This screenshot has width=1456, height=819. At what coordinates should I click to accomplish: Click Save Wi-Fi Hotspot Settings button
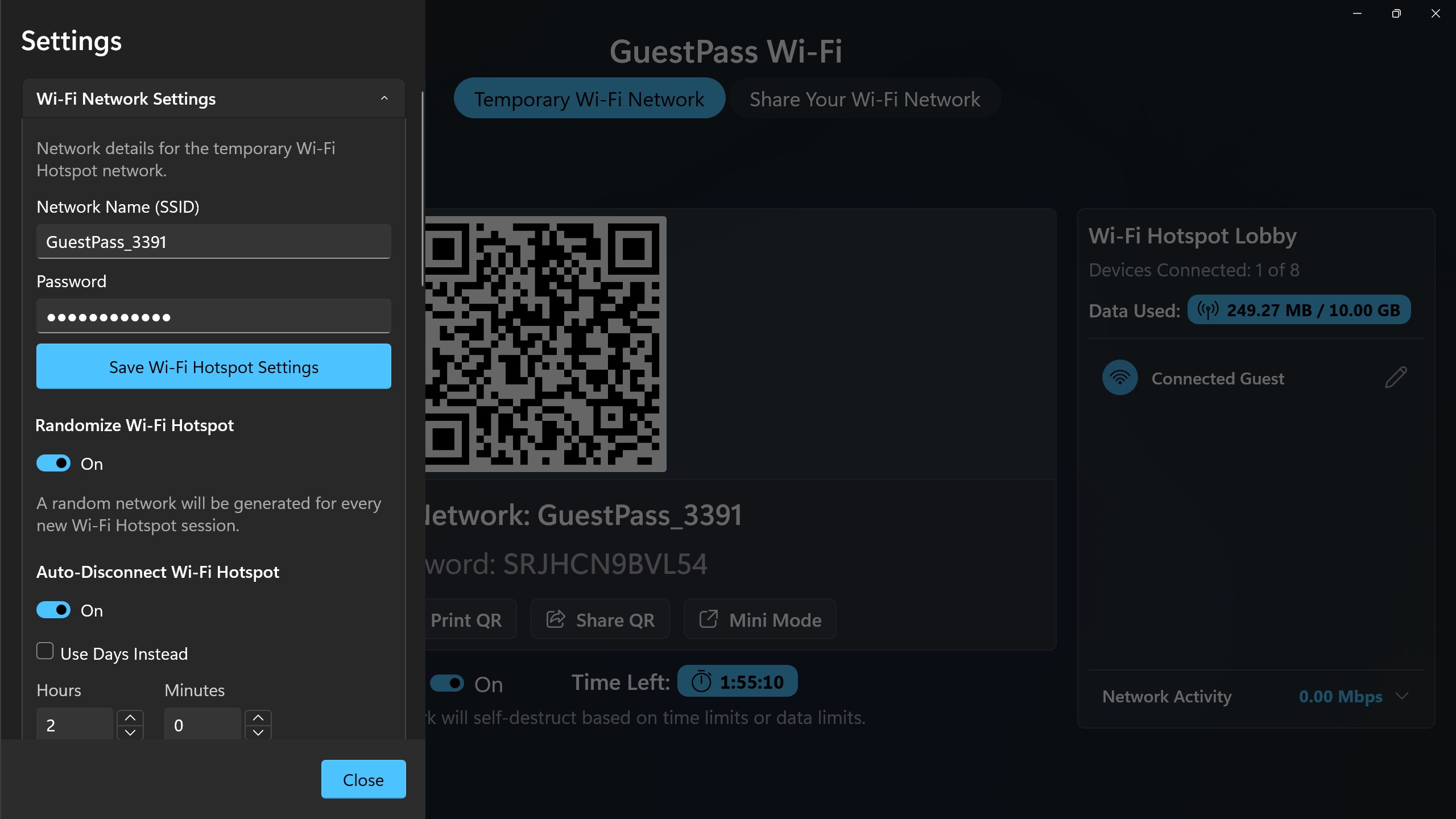click(x=214, y=366)
